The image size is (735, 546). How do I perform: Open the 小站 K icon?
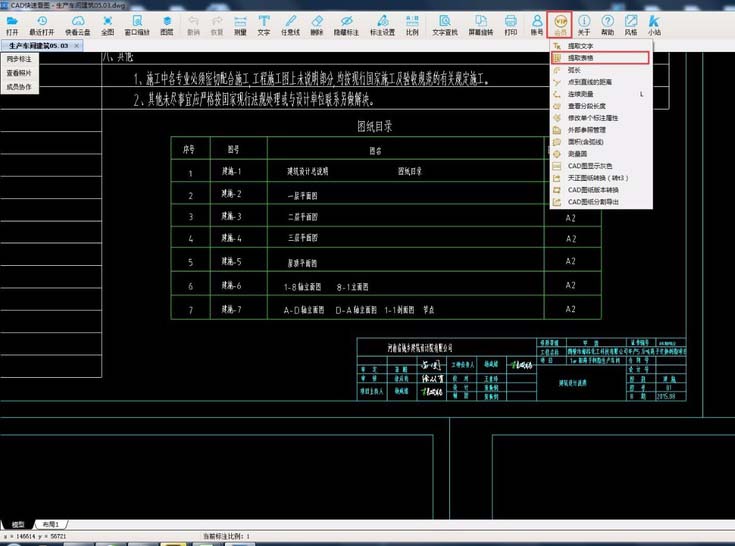click(654, 25)
